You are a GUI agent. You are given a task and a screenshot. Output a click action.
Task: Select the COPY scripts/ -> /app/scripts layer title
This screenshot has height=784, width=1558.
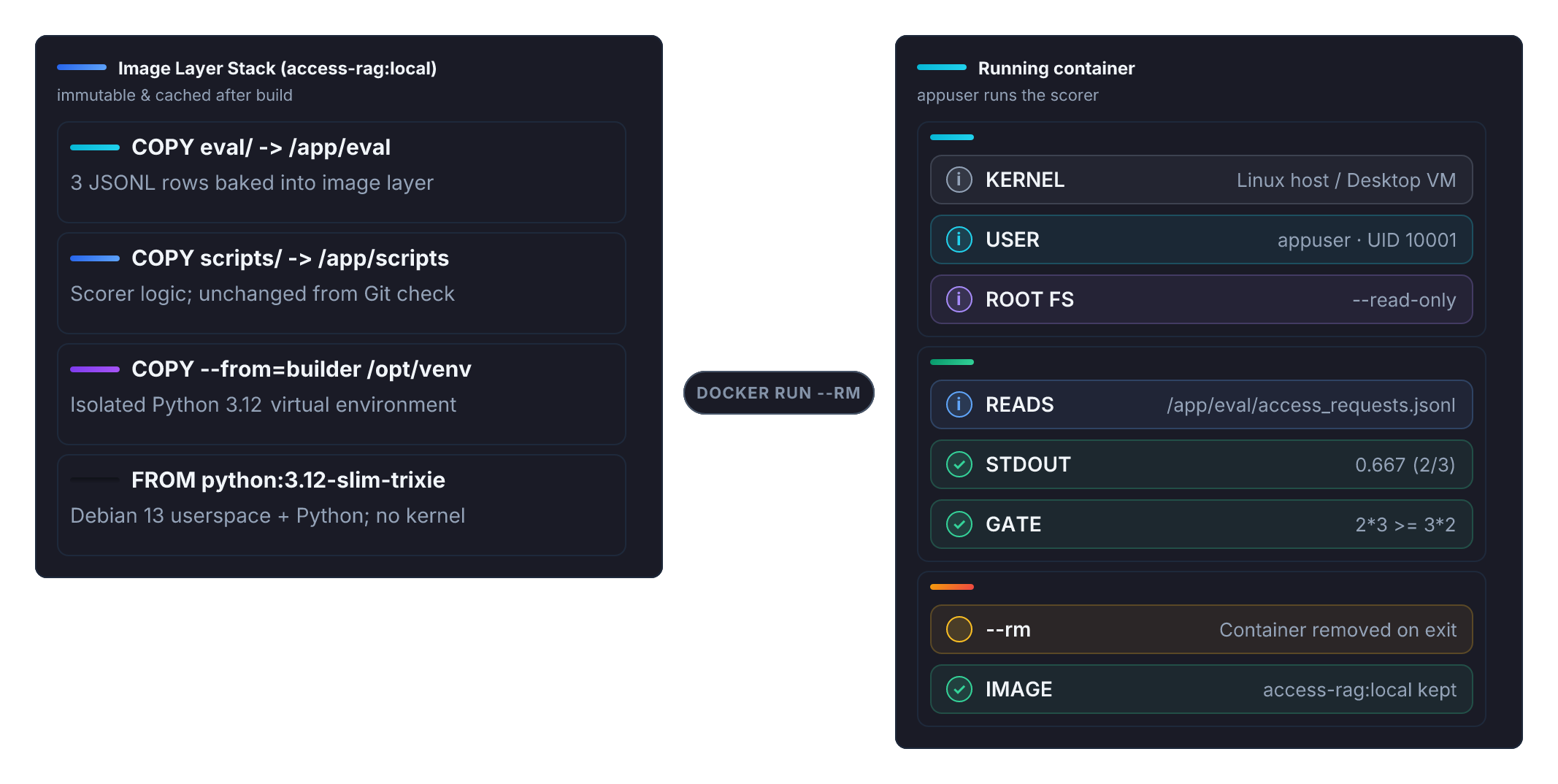pyautogui.click(x=290, y=258)
